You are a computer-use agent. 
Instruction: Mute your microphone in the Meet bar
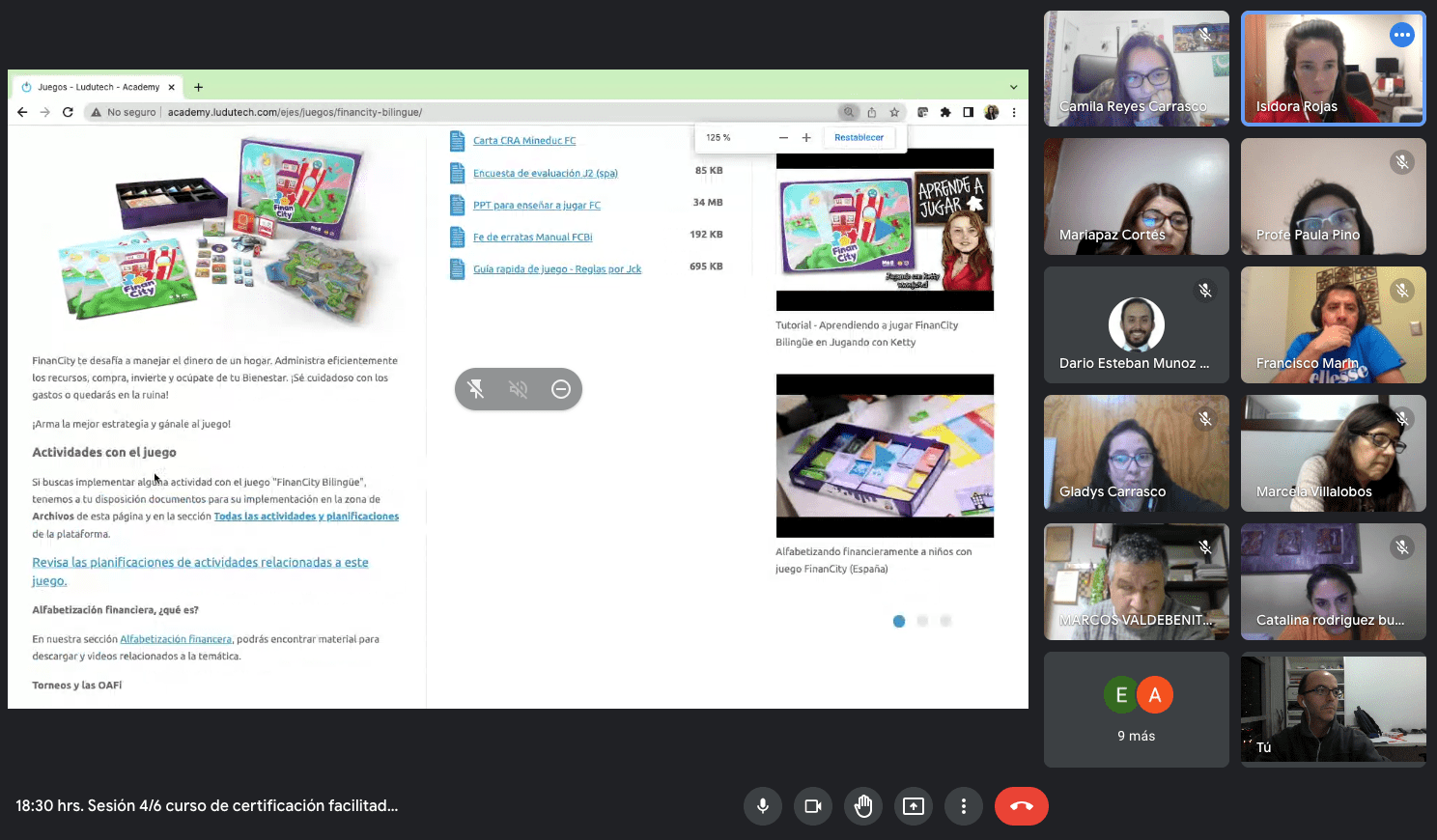pyautogui.click(x=763, y=806)
